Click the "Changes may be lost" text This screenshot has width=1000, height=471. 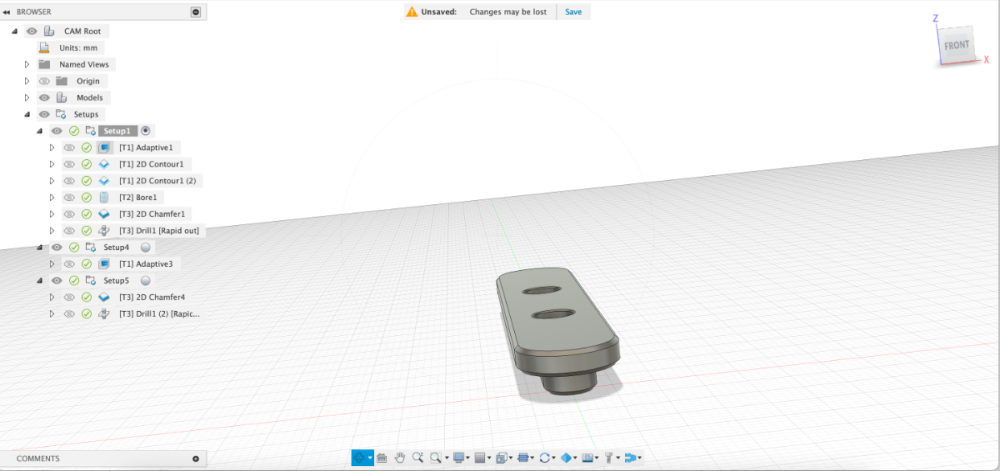508,11
